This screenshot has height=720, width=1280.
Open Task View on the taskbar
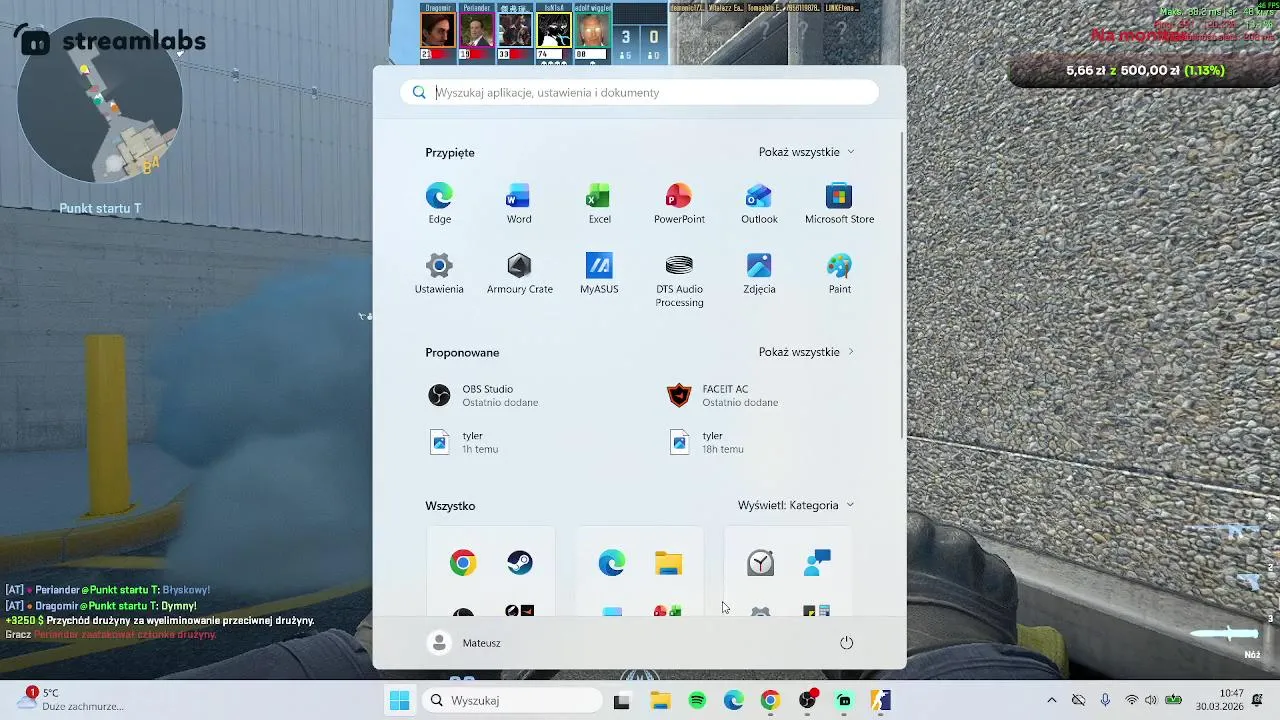tap(621, 700)
